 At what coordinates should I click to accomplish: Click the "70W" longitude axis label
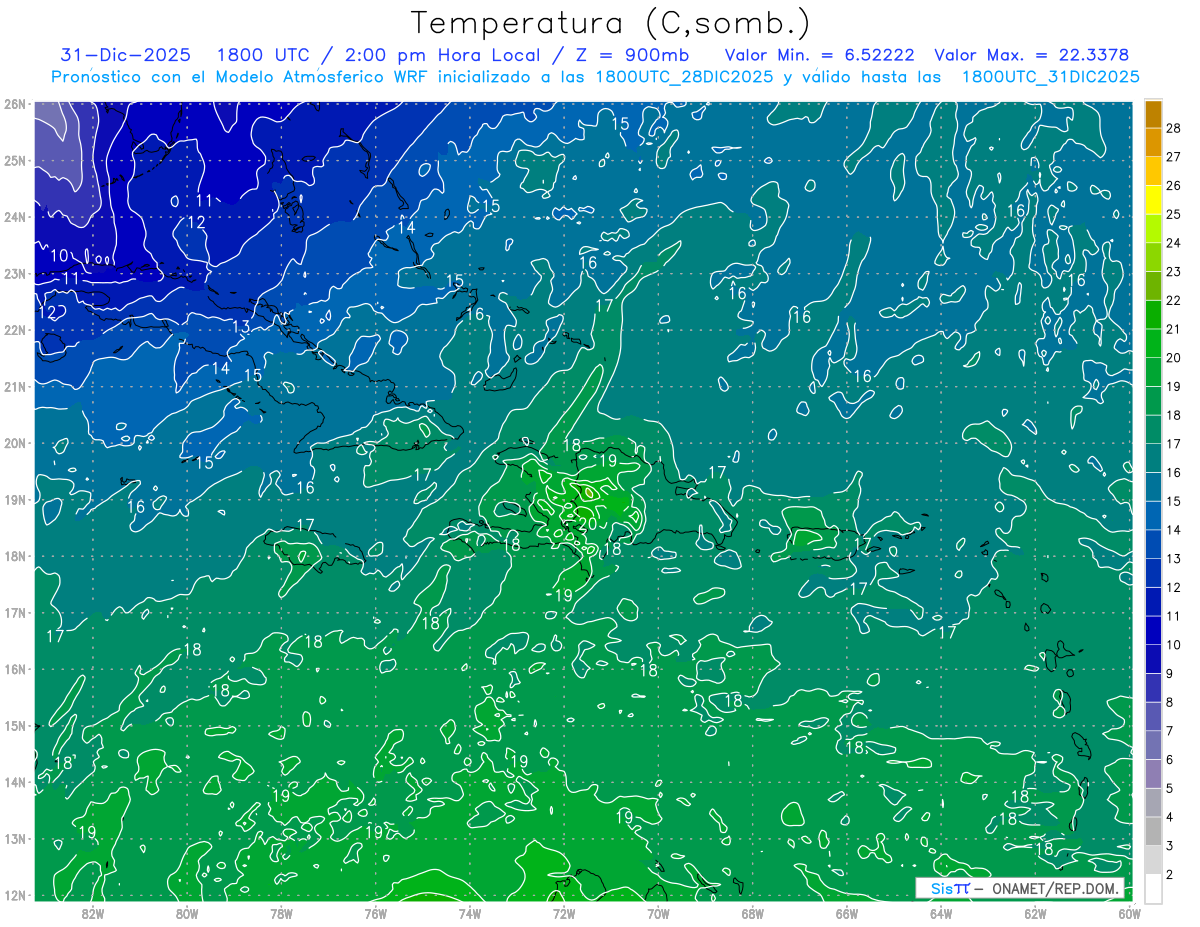point(658,912)
